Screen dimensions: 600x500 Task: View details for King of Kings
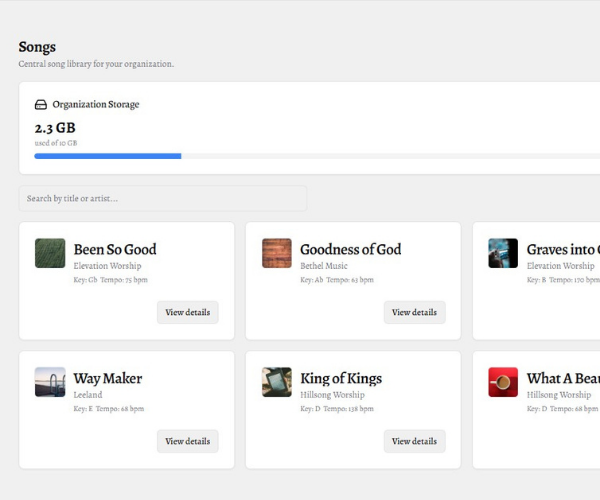point(414,441)
